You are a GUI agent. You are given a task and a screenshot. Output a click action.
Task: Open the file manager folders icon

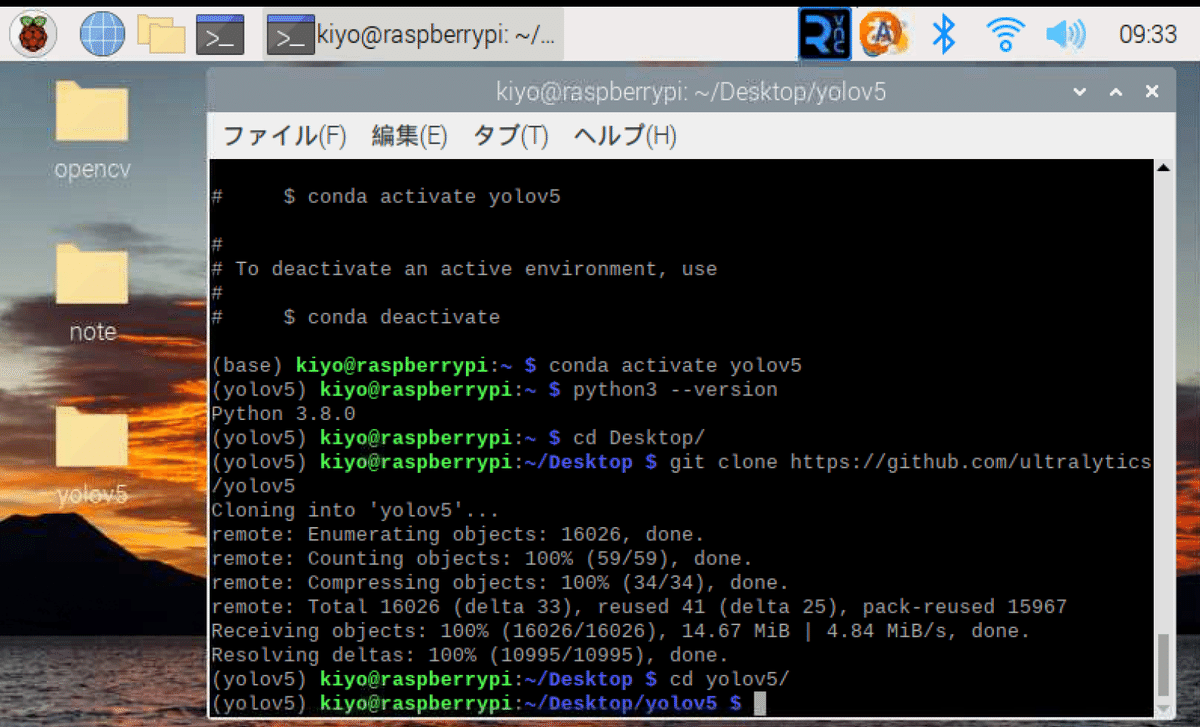[161, 35]
